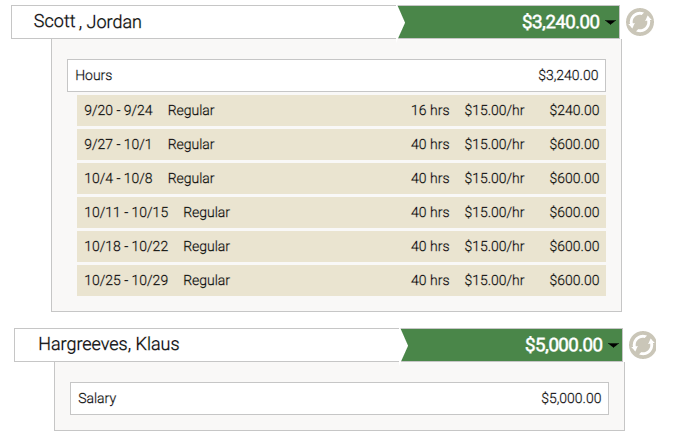Select the 10/11 - 10/15 Regular row
The height and width of the screenshot is (435, 674).
[341, 212]
